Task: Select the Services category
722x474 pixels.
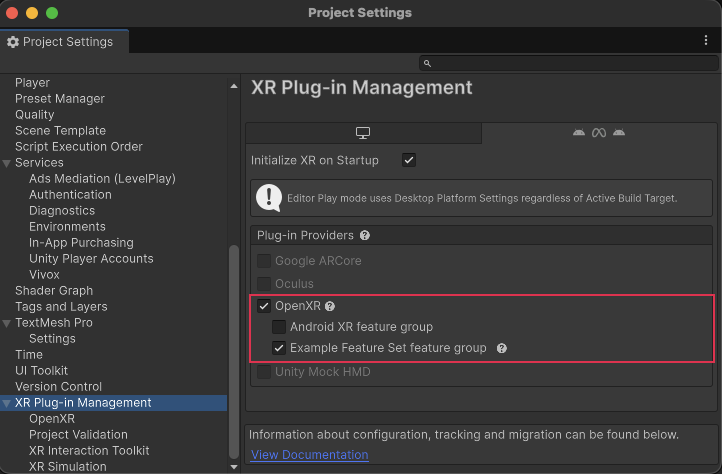Action: (x=39, y=163)
